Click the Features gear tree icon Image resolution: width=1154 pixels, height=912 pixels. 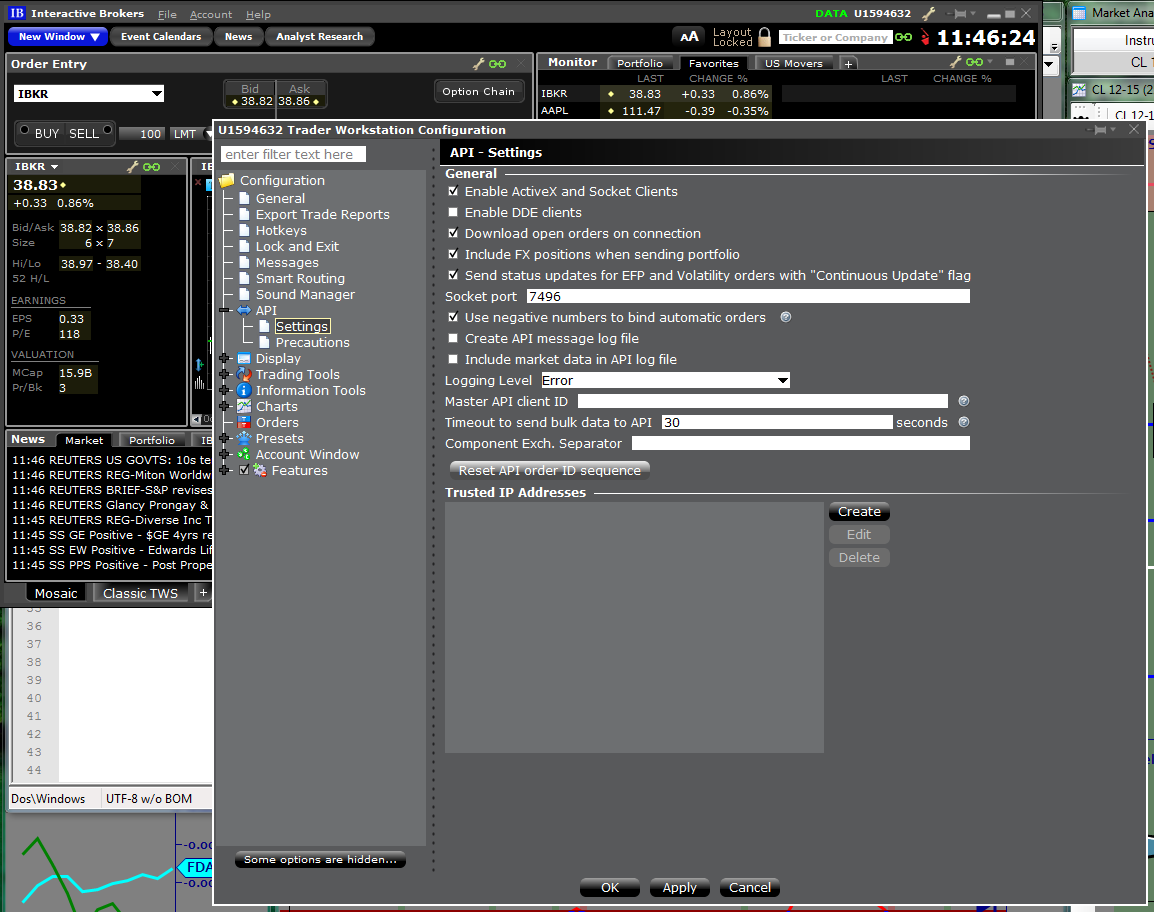pos(260,470)
